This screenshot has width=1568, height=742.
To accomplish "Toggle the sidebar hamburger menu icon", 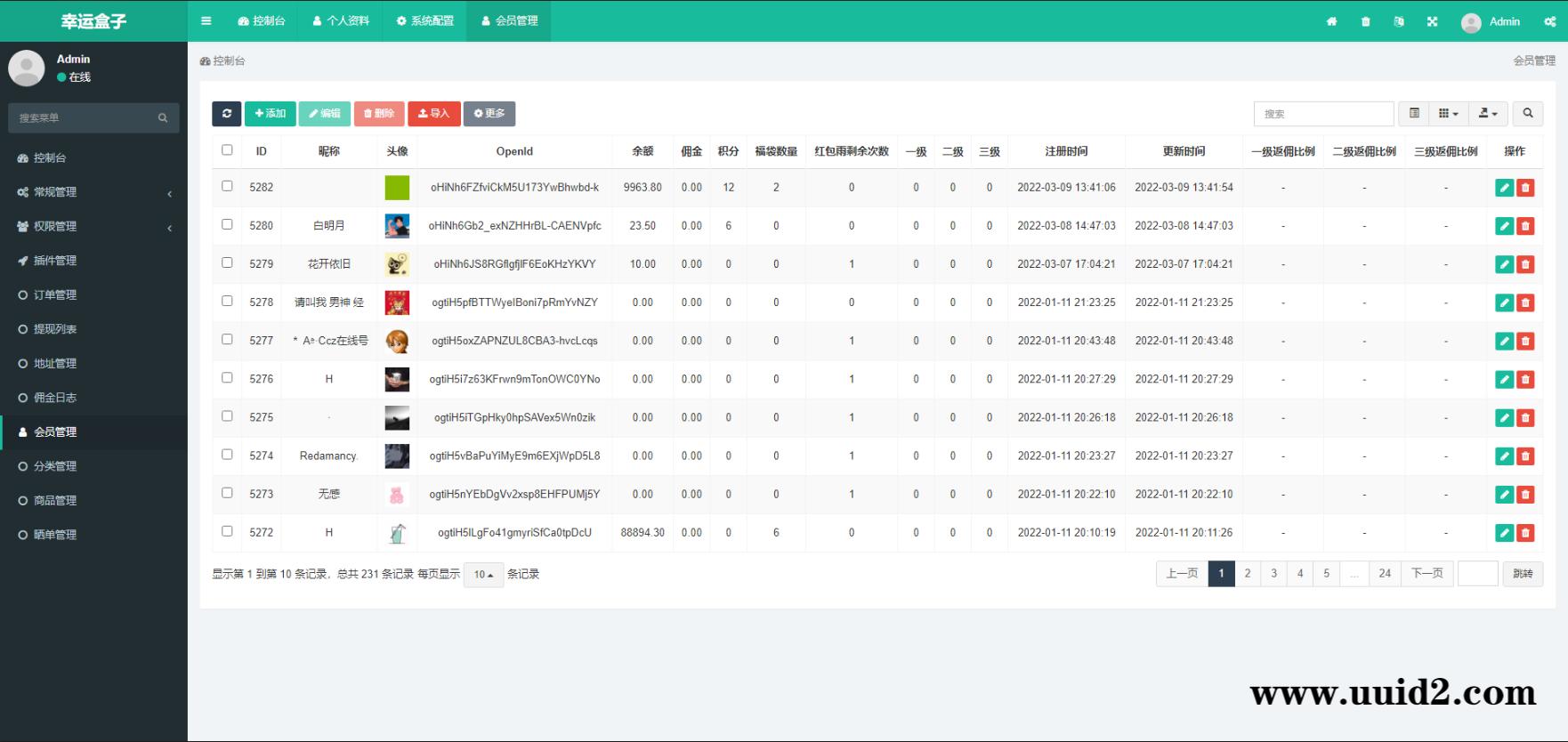I will [206, 21].
